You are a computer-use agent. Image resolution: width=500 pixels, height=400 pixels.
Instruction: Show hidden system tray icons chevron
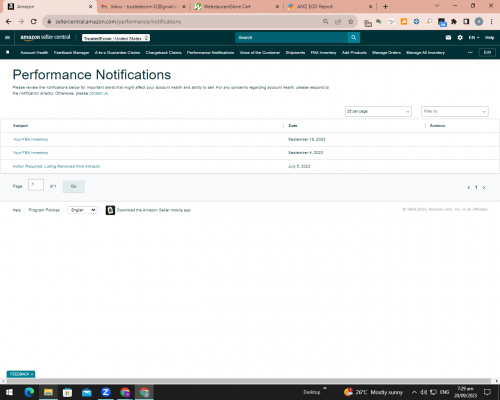tap(414, 392)
